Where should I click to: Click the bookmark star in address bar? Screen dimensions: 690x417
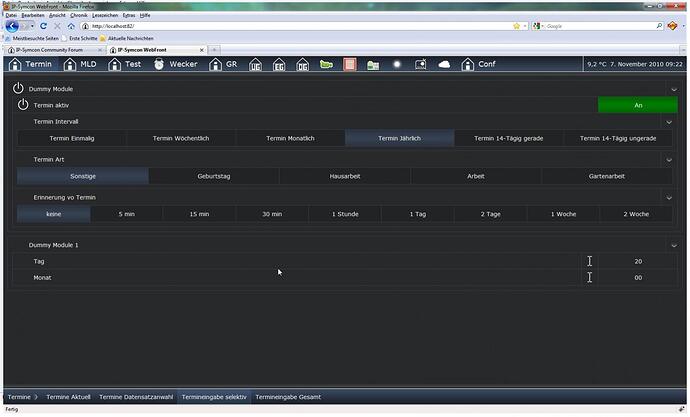point(517,26)
